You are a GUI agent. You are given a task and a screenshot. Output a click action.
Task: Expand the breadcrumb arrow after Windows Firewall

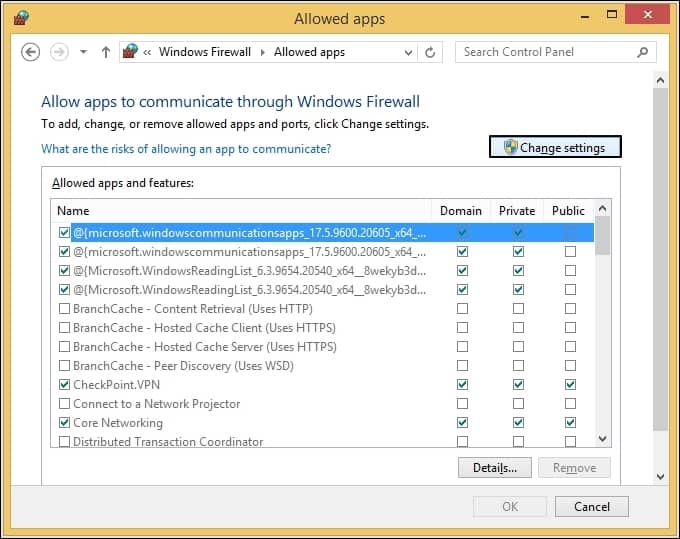262,52
